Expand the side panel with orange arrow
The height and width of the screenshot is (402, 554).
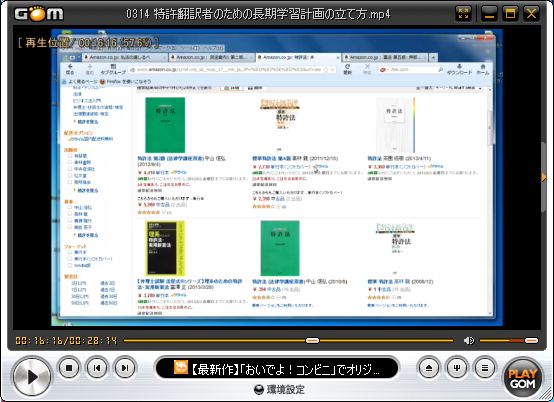click(x=544, y=177)
